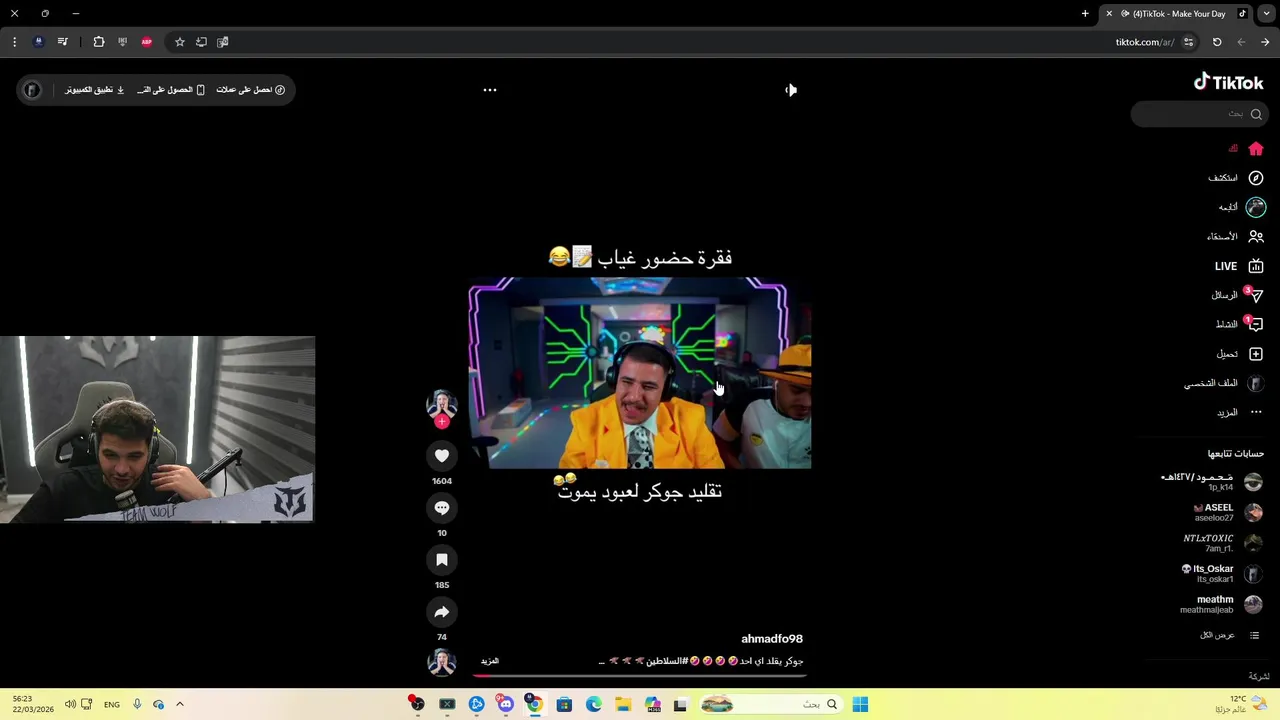Image resolution: width=1280 pixels, height=720 pixels.
Task: Like the video with the heart icon
Action: click(x=442, y=456)
